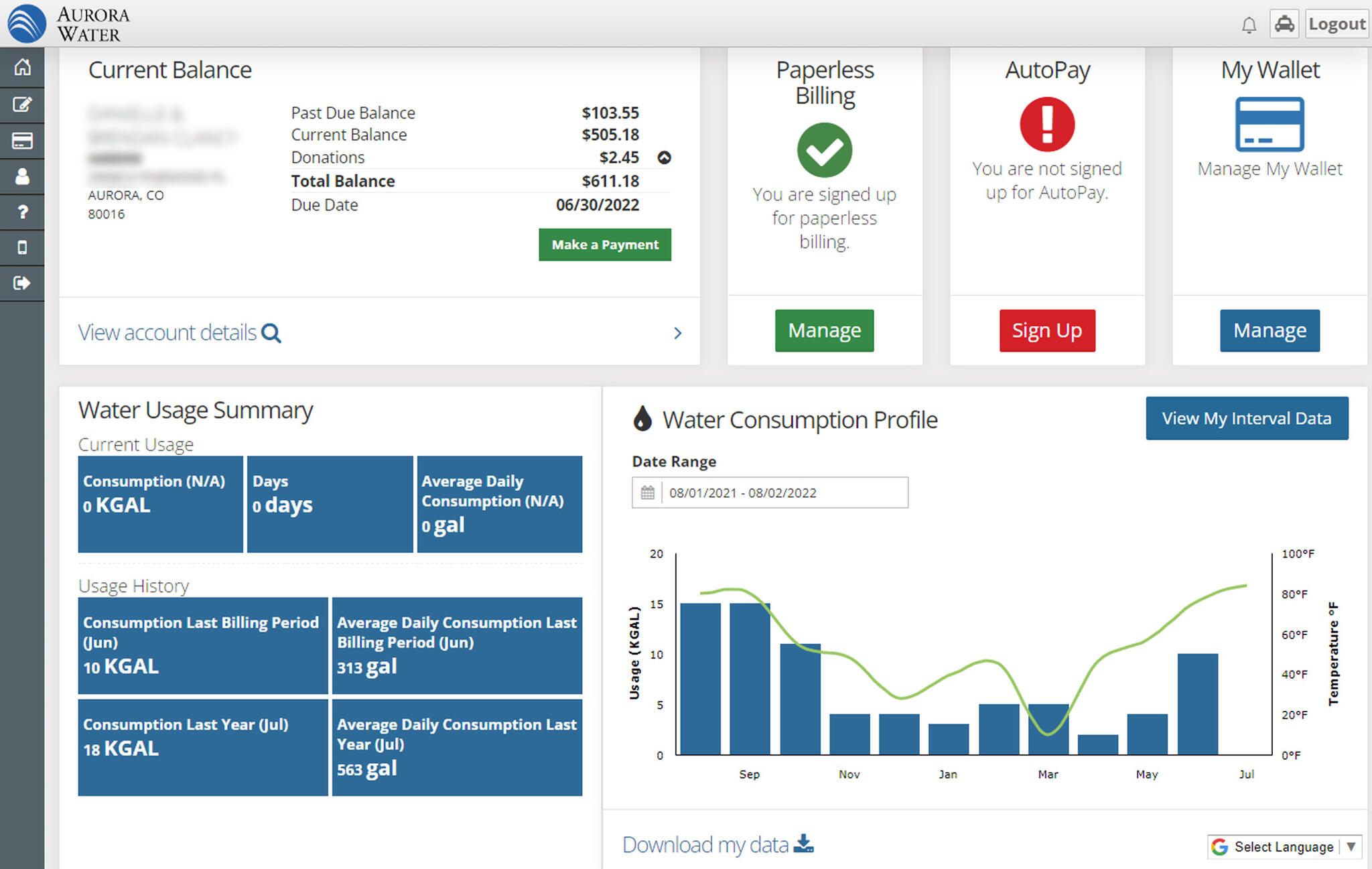Open the billing card sidebar icon
The height and width of the screenshot is (869, 1372).
[22, 141]
